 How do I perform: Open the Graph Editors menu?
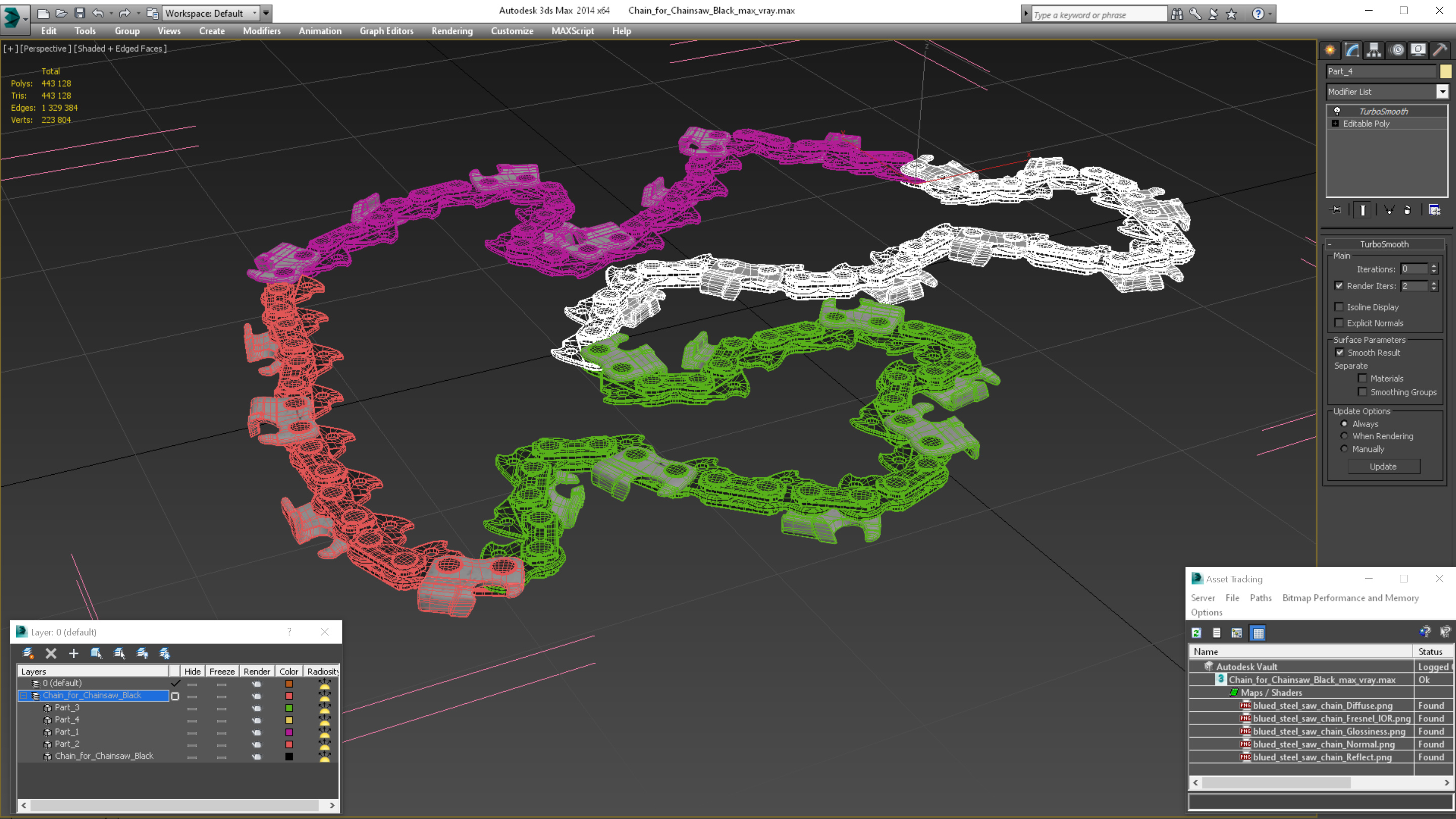[386, 31]
